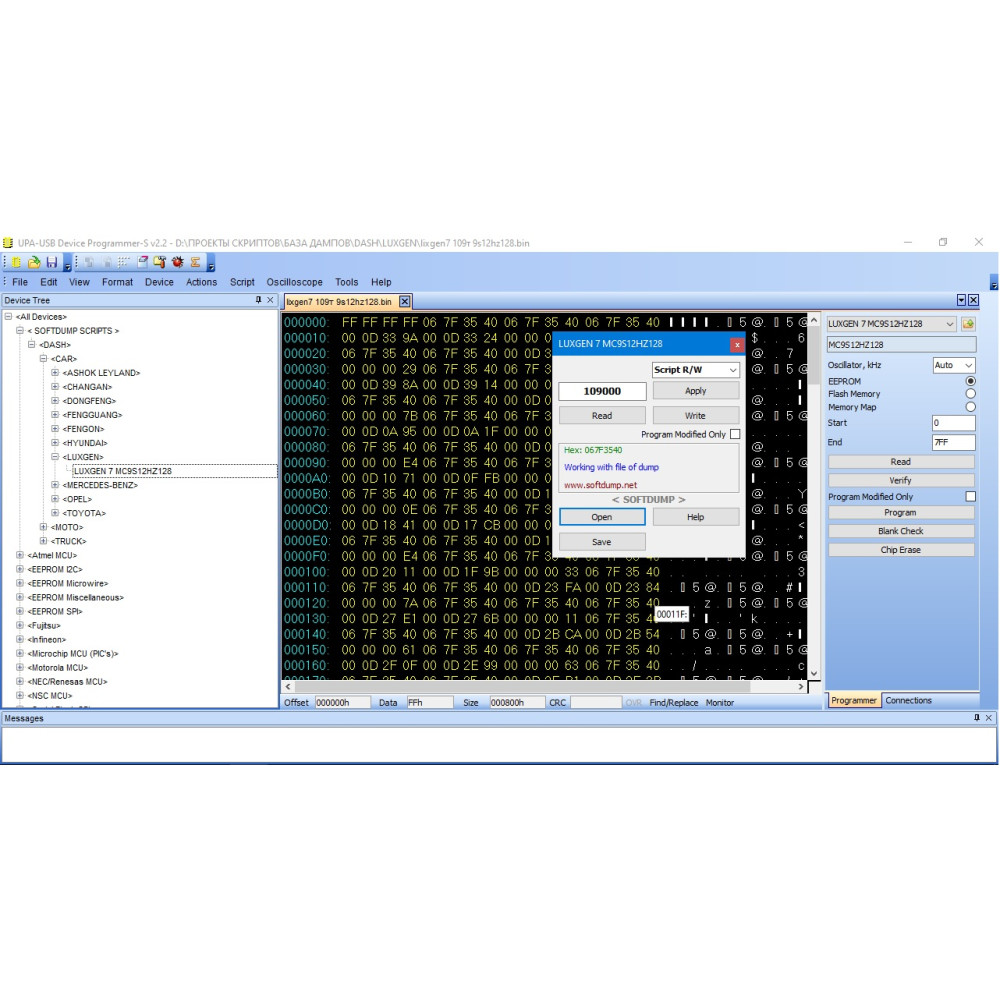Viewport: 1000px width, 1000px height.
Task: Pin the Device Tree panel
Action: click(258, 300)
